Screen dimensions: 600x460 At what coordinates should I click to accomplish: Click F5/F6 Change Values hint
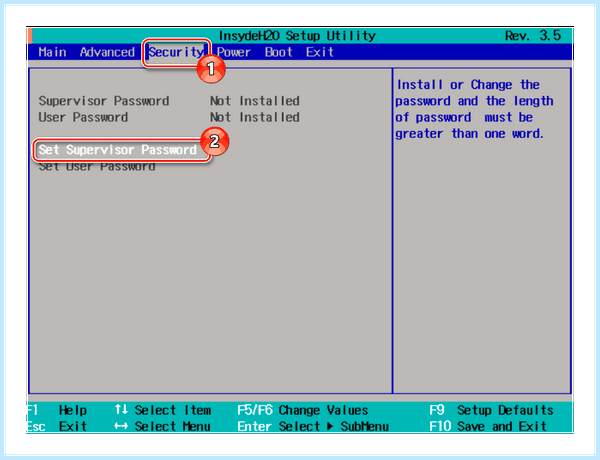pos(302,410)
